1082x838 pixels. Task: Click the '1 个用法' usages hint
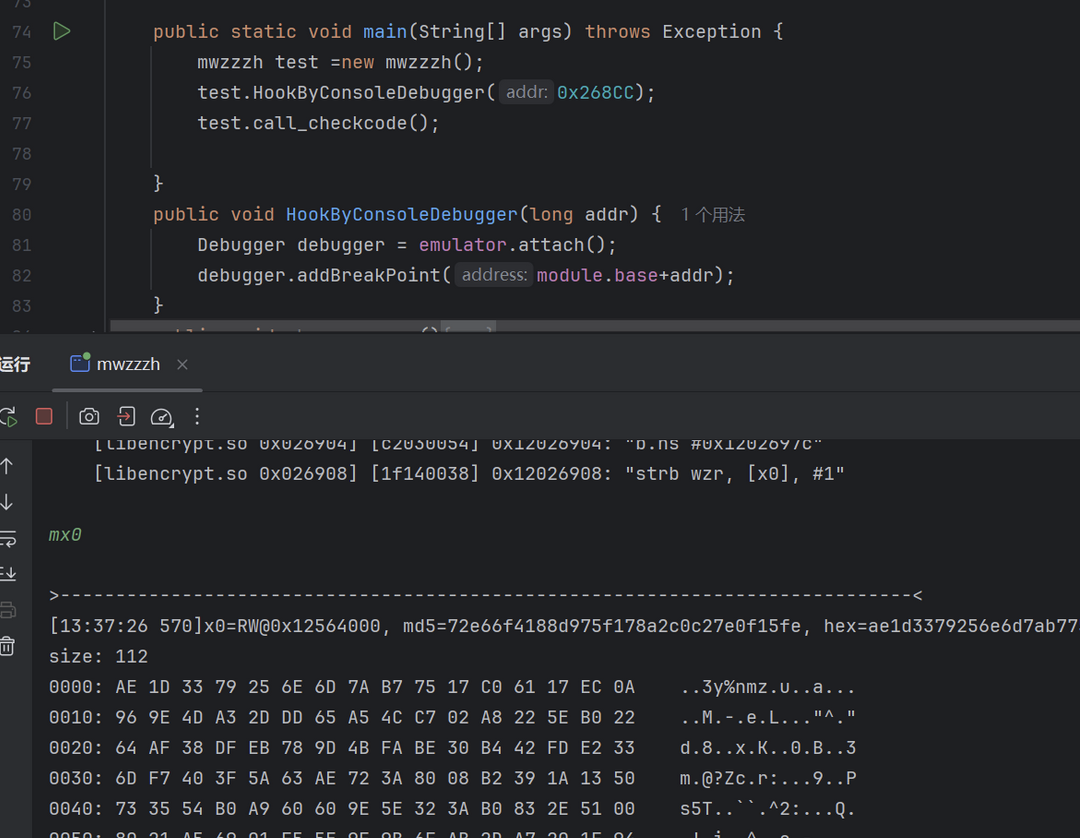713,215
